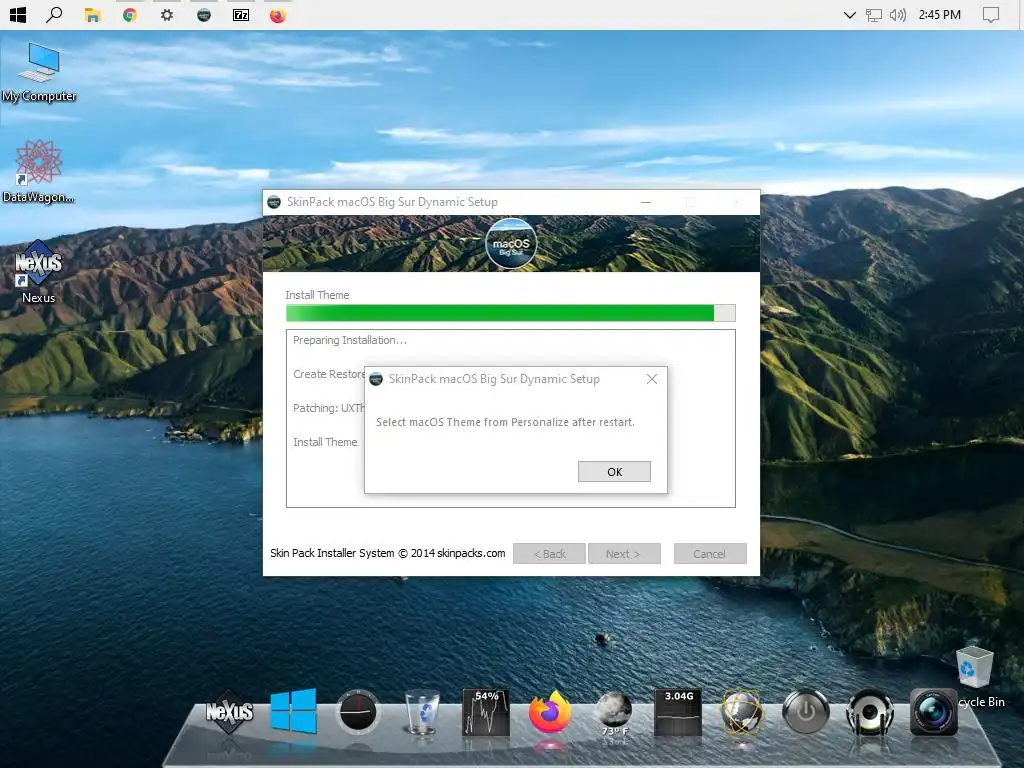Select the Nexus desktop shortcut
The height and width of the screenshot is (768, 1024).
tap(39, 272)
